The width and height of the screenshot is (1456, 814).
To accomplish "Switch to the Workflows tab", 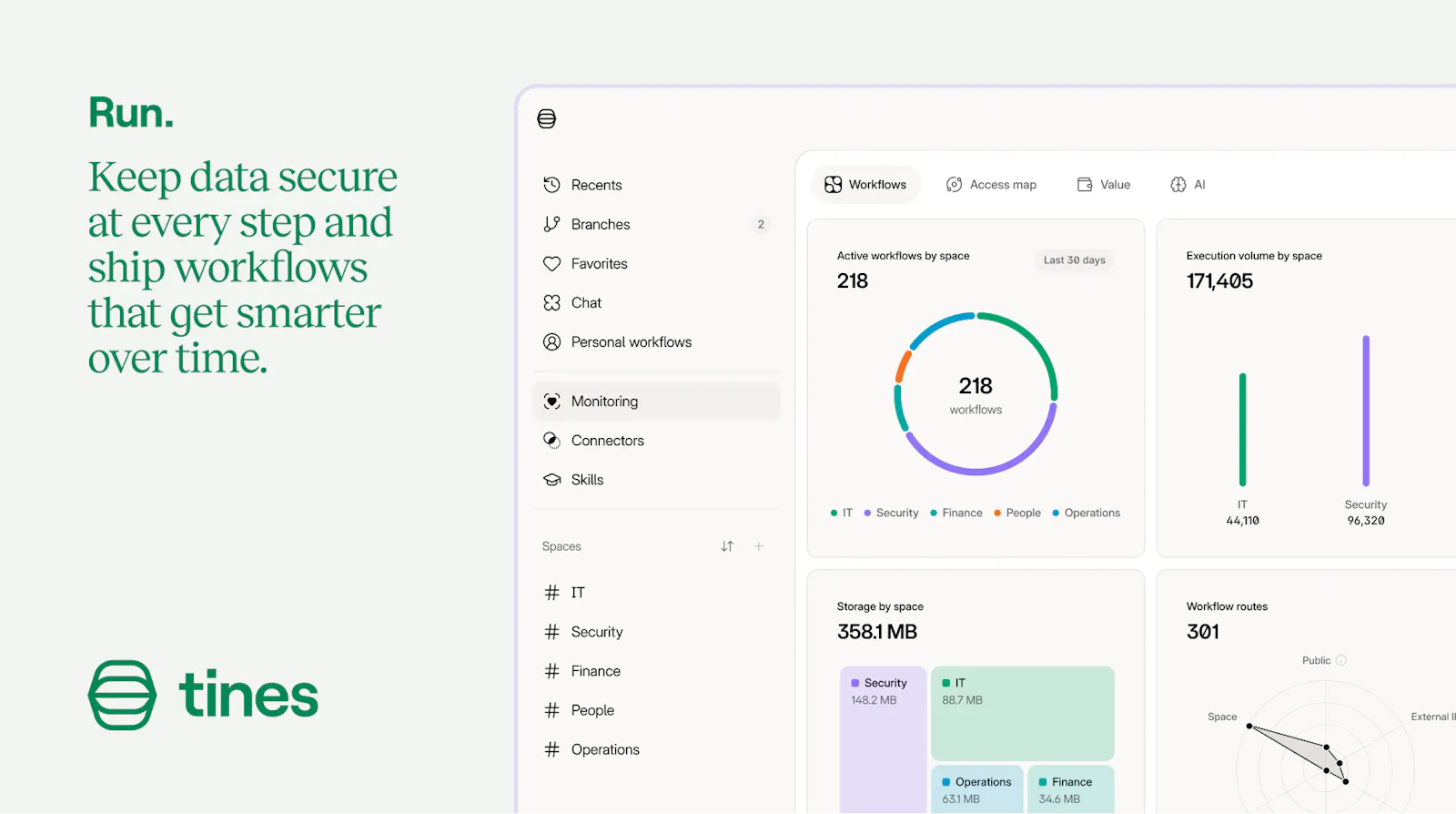I will [865, 185].
